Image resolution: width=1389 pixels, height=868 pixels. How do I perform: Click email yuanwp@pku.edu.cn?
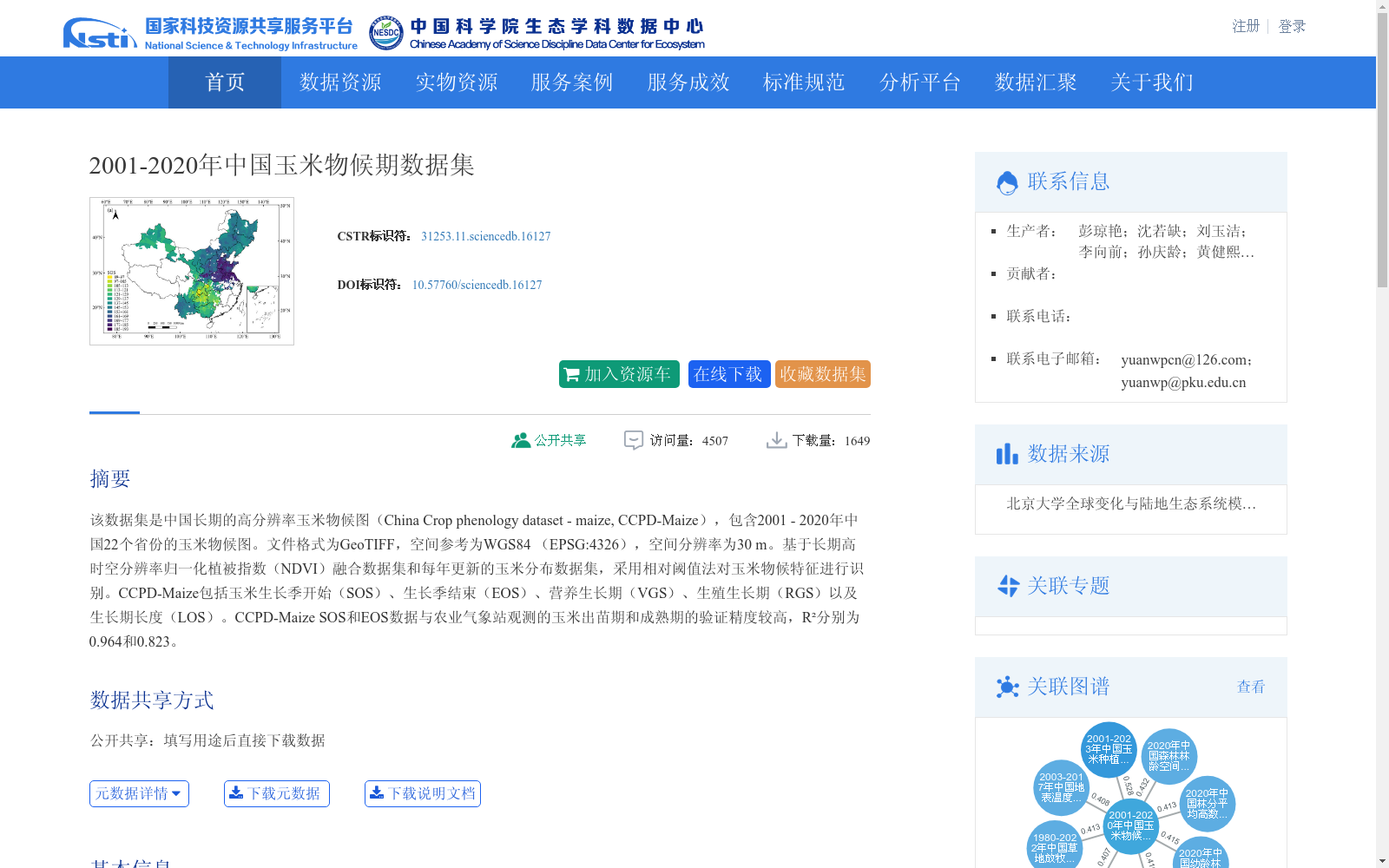coord(1183,382)
